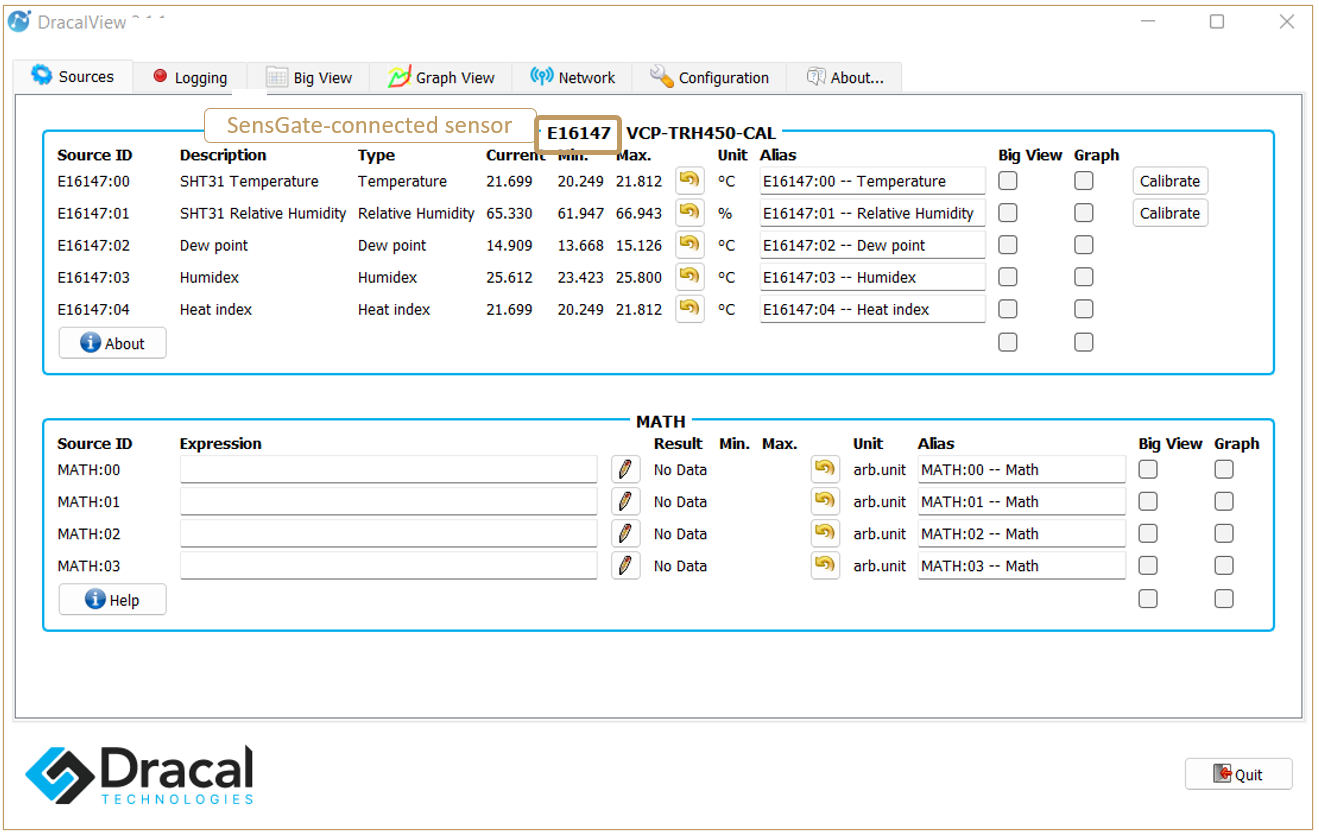Click the Dracal Technologies logo
This screenshot has height=835, width=1319.
[139, 775]
